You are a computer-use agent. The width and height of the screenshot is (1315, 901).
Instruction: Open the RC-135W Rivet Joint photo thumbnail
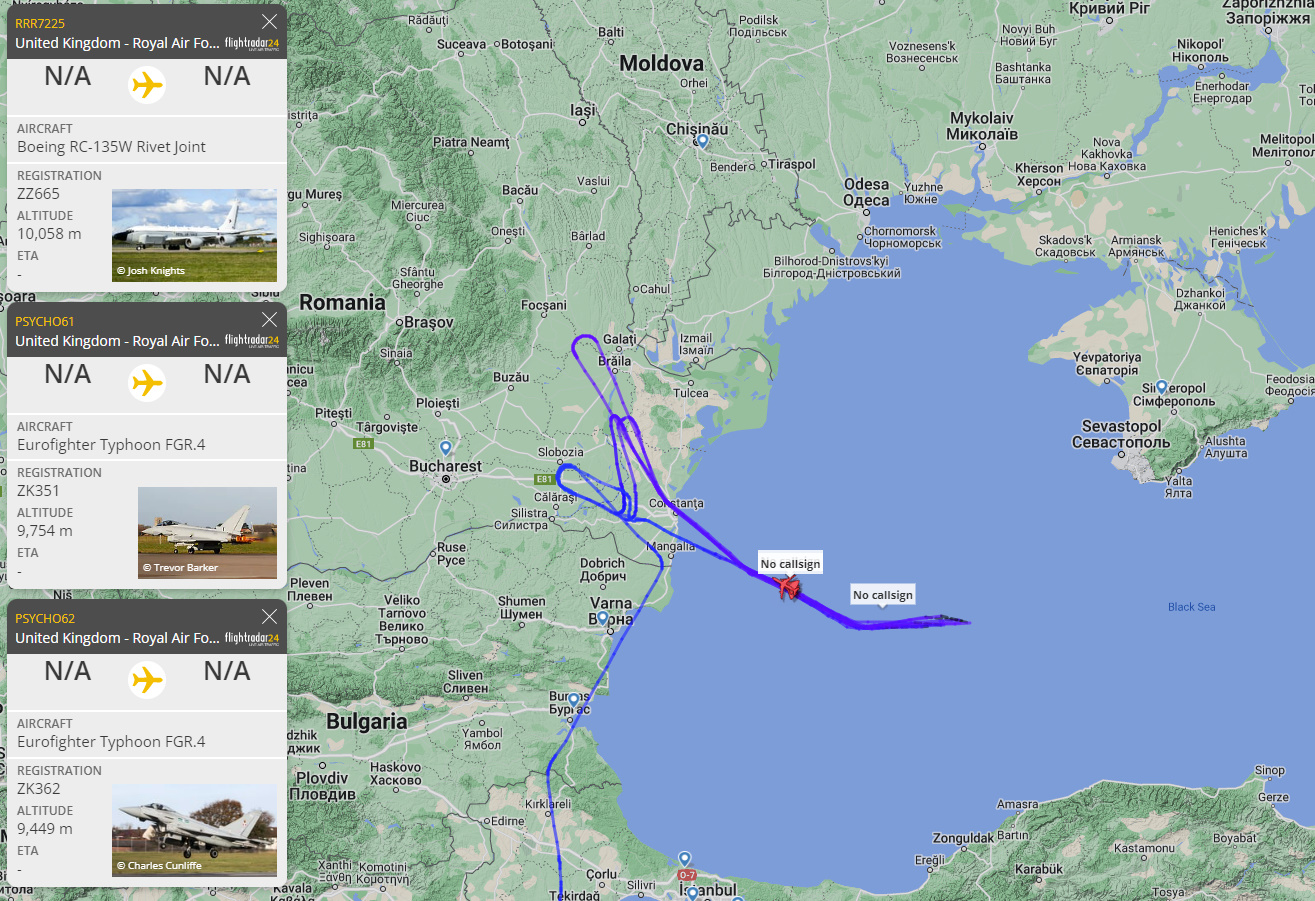[194, 235]
